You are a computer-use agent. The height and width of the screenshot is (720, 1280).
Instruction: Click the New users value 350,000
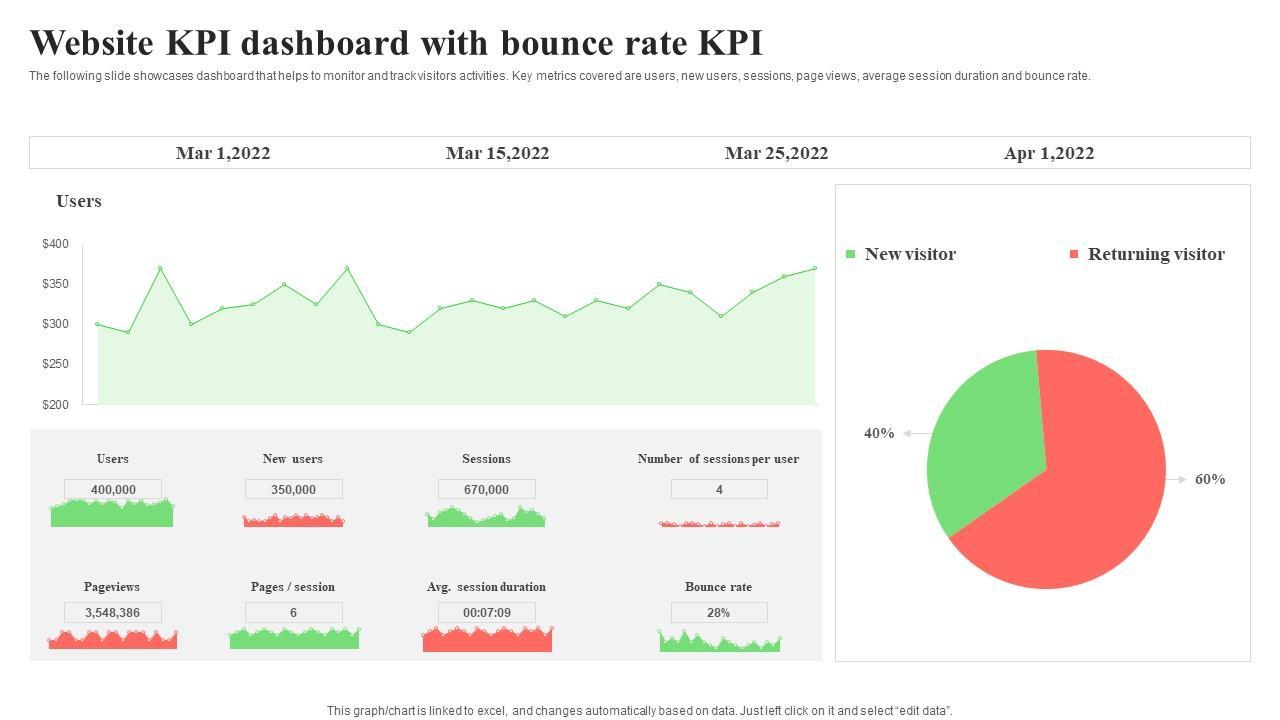(293, 489)
